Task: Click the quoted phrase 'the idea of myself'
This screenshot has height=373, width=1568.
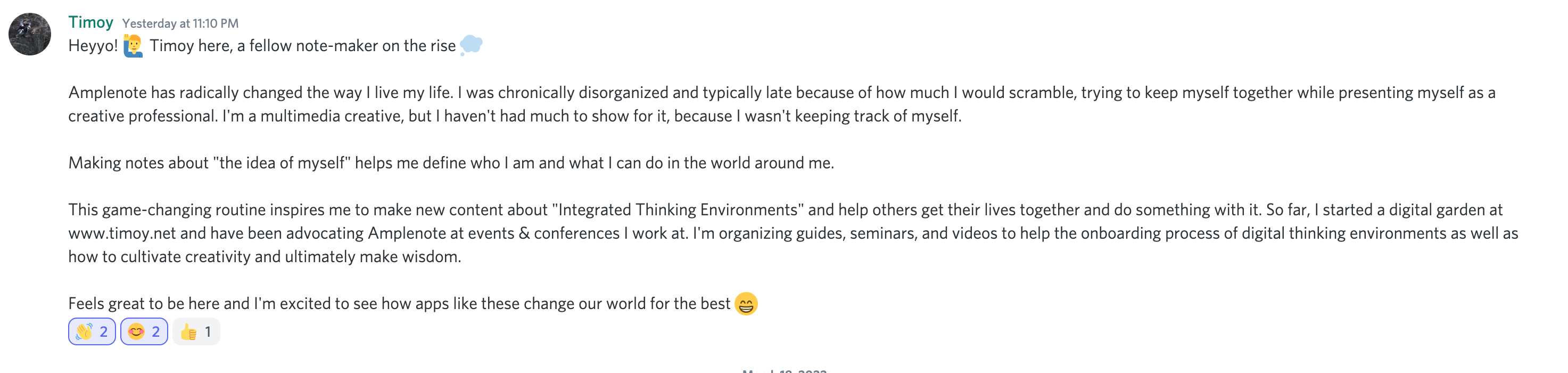Action: (x=282, y=164)
